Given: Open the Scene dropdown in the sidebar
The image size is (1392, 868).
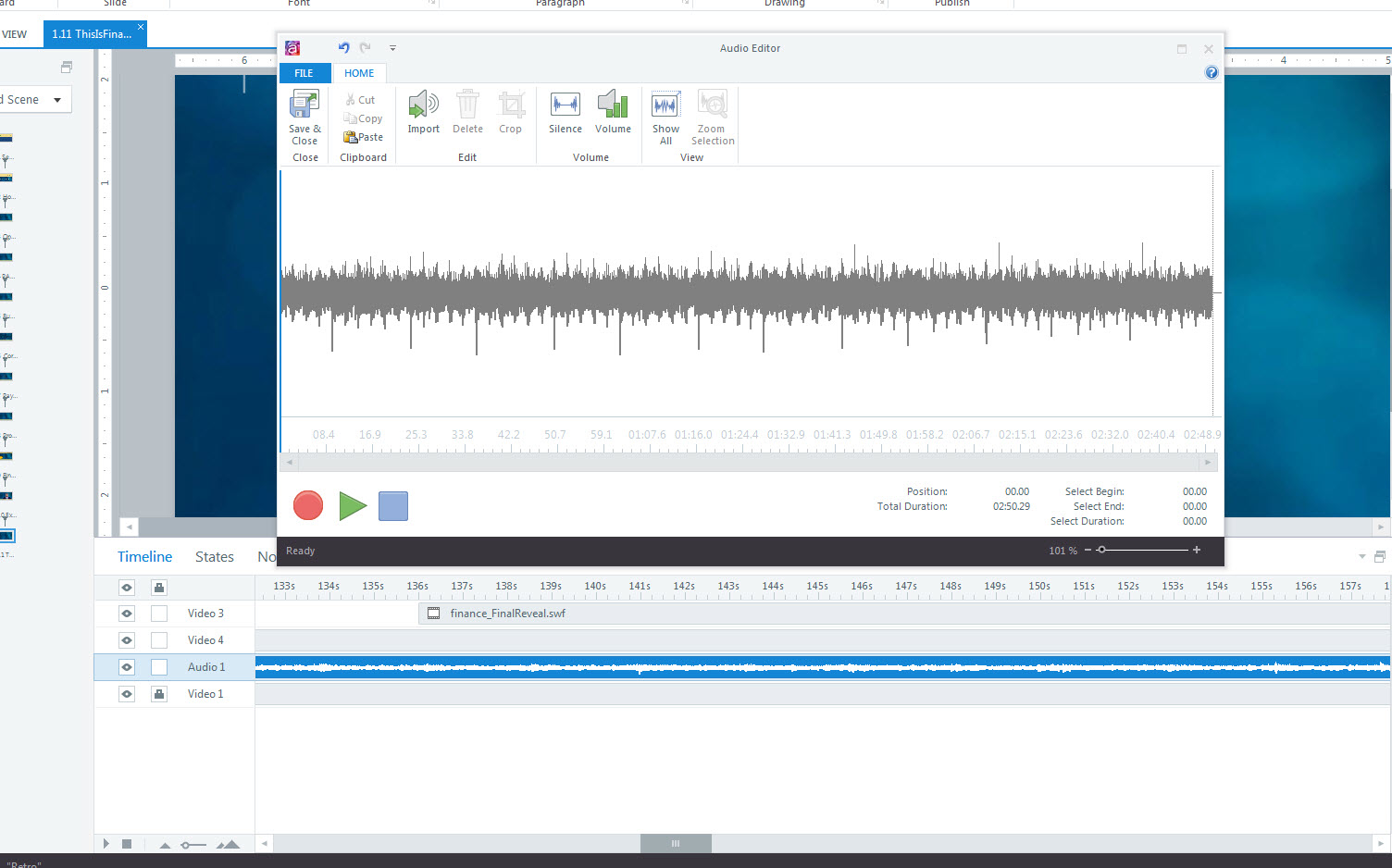Looking at the screenshot, I should [x=57, y=100].
